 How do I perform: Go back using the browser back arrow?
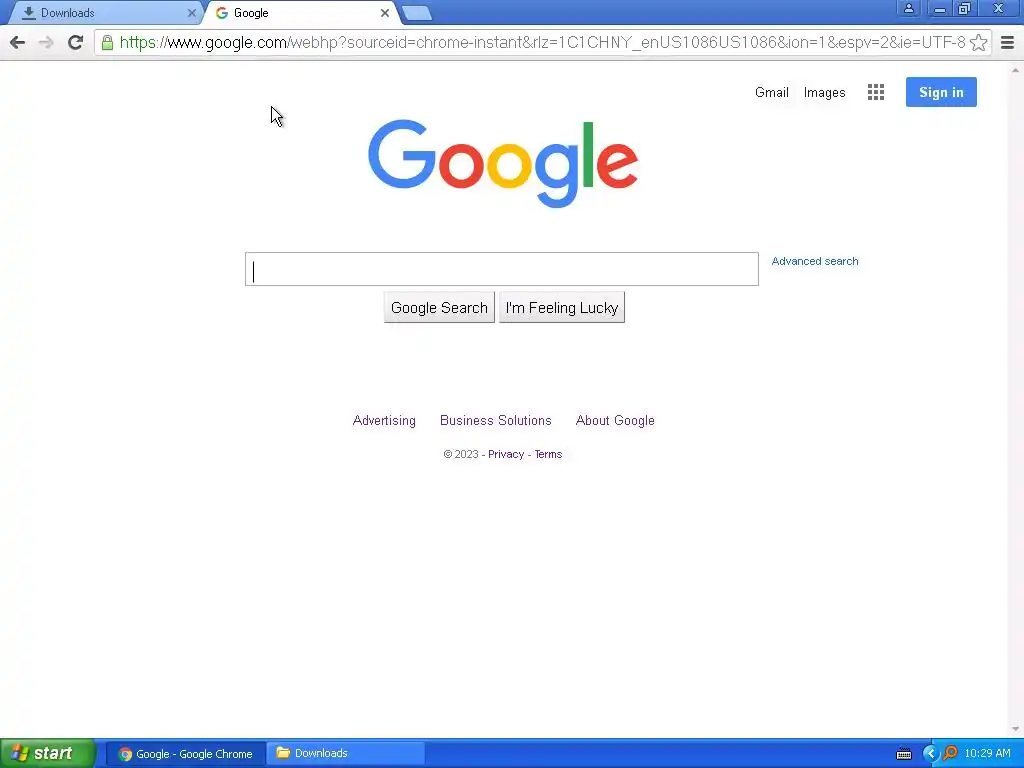(18, 42)
